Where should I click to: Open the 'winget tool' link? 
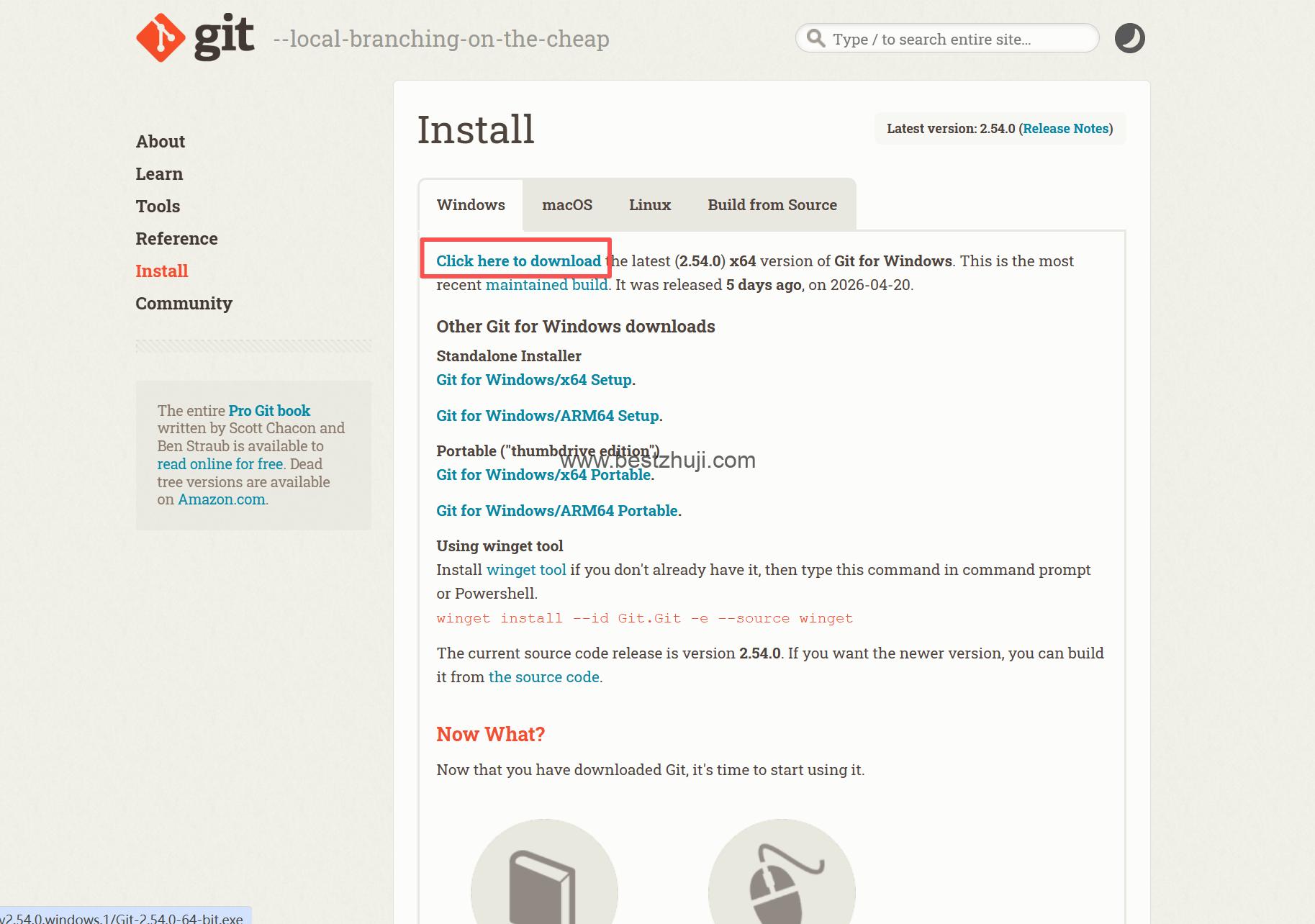coord(526,570)
